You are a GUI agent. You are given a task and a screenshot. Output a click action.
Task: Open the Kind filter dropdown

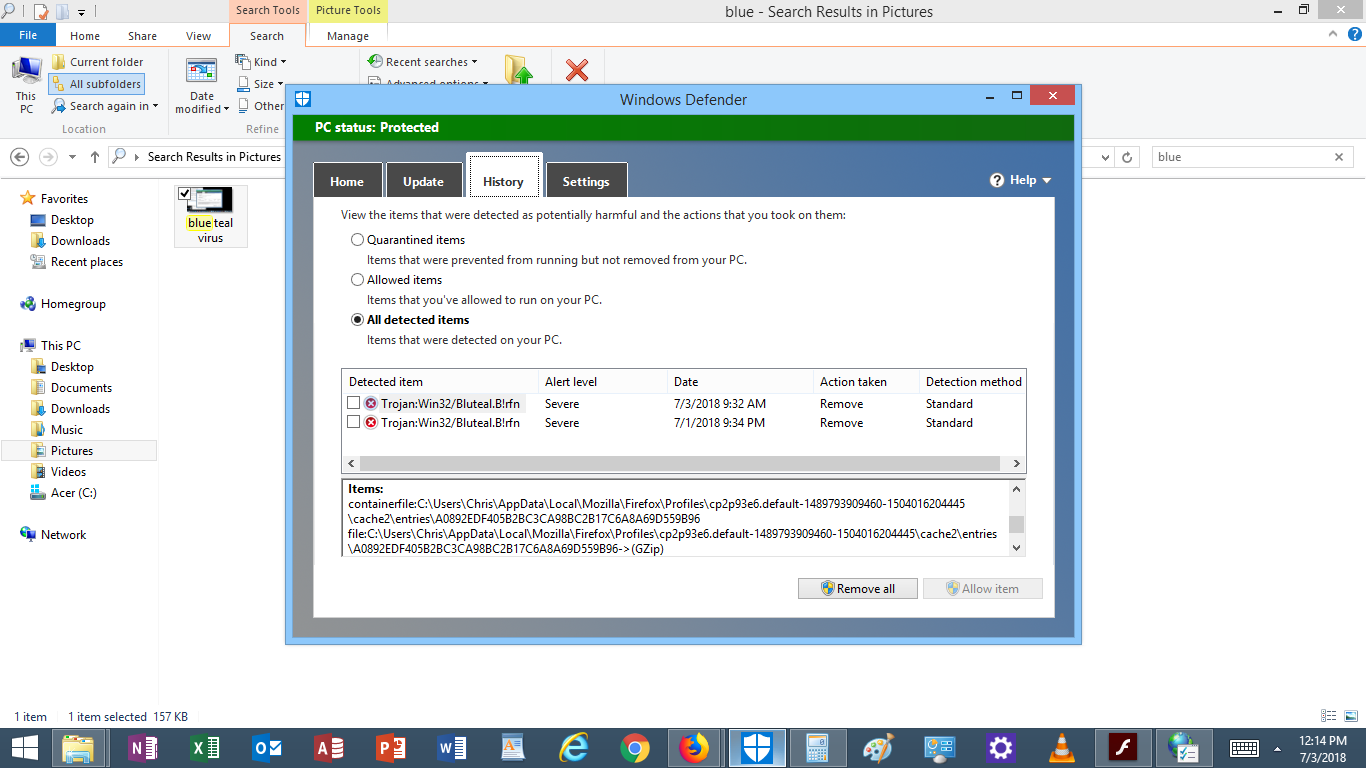pyautogui.click(x=262, y=62)
